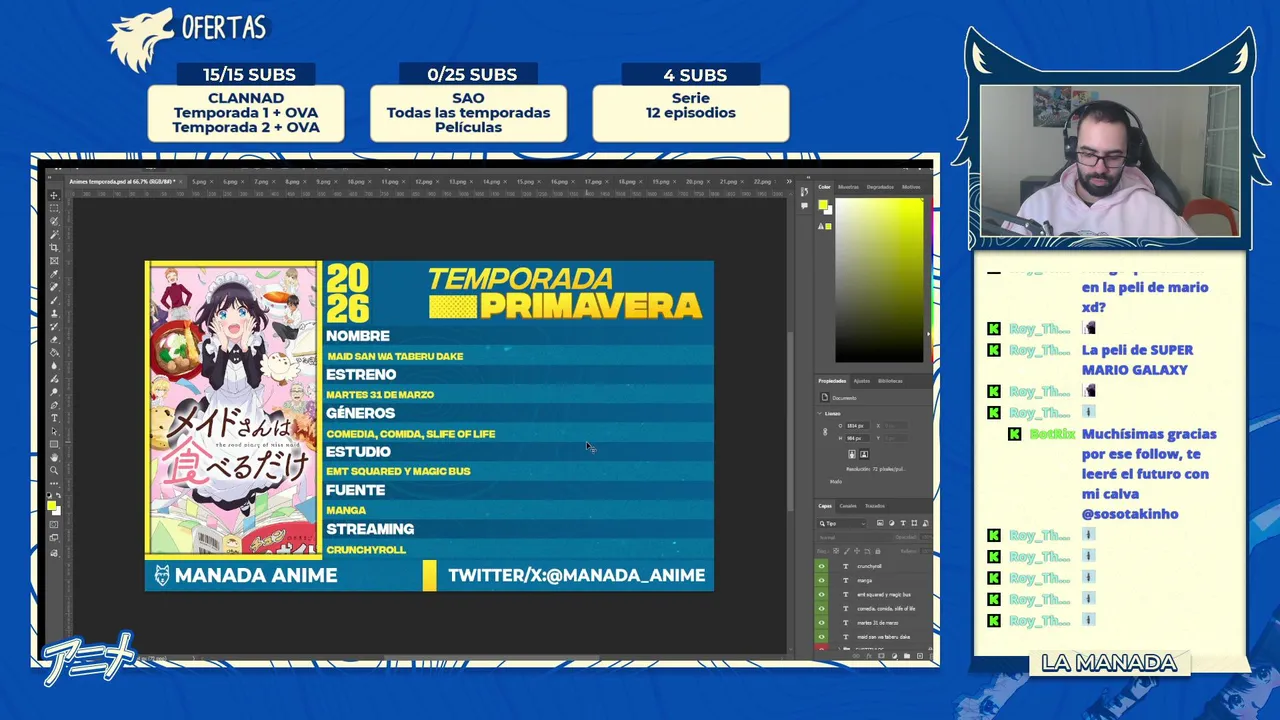The height and width of the screenshot is (720, 1280).
Task: Select the Magic Wand tool
Action: point(54,233)
